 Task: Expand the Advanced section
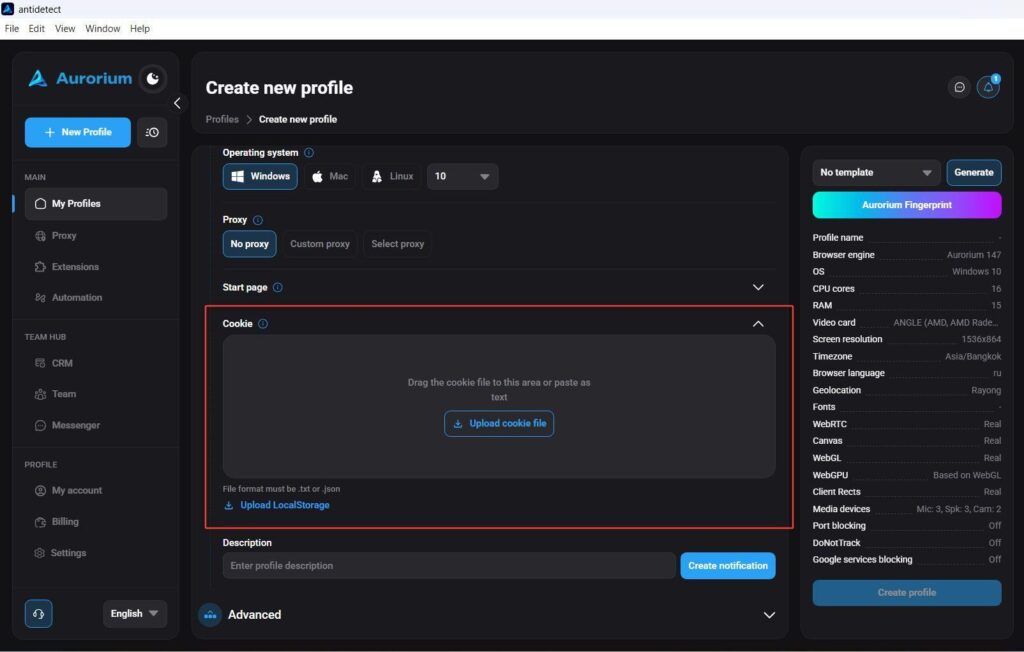coord(769,615)
